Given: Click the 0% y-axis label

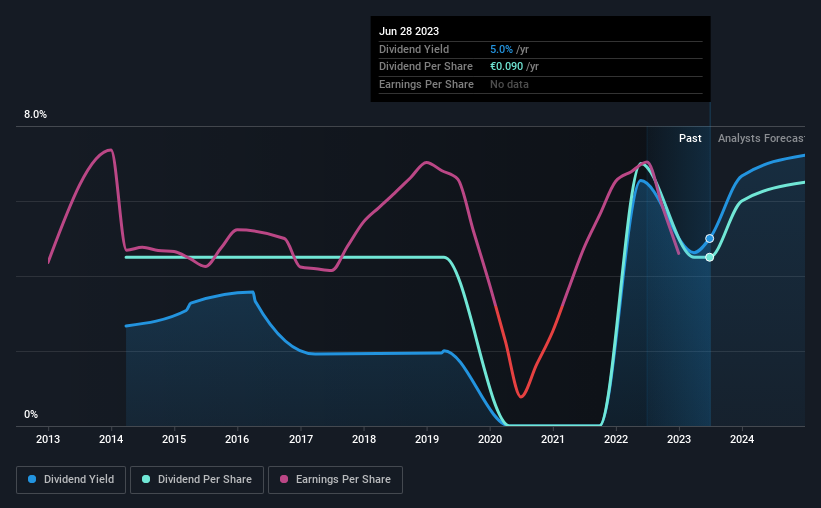Looking at the screenshot, I should 31,414.
